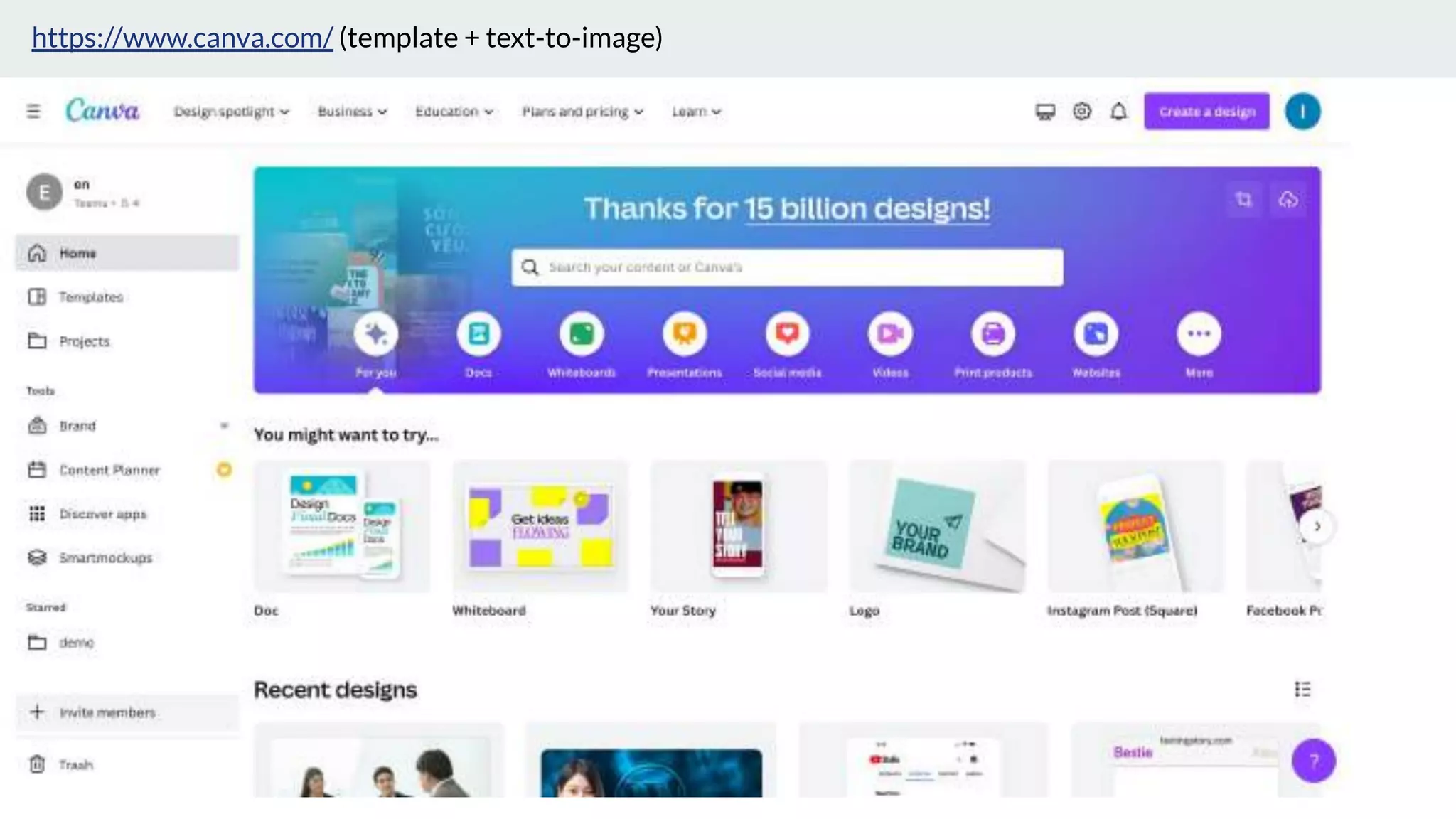Viewport: 1456px width, 819px height.
Task: Click Invite members button
Action: [127, 712]
